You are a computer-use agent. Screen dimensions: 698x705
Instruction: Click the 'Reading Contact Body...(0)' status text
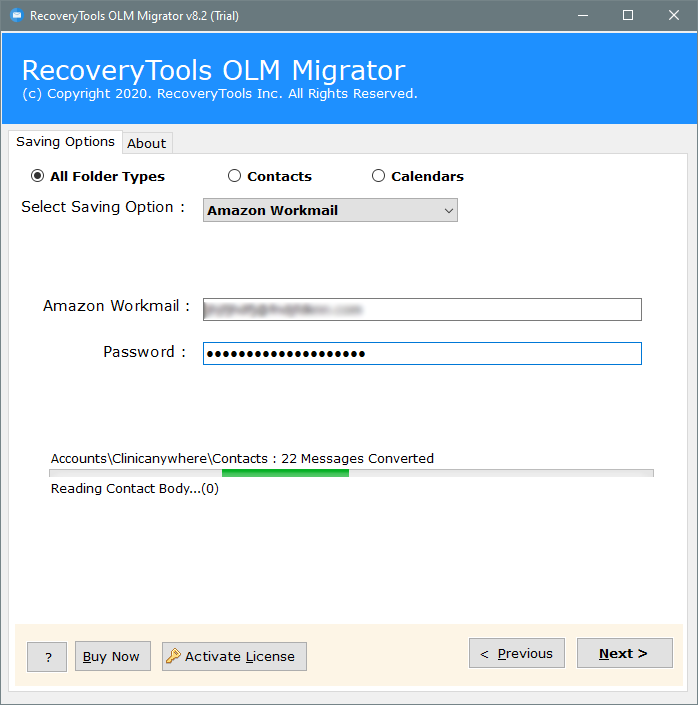(134, 489)
